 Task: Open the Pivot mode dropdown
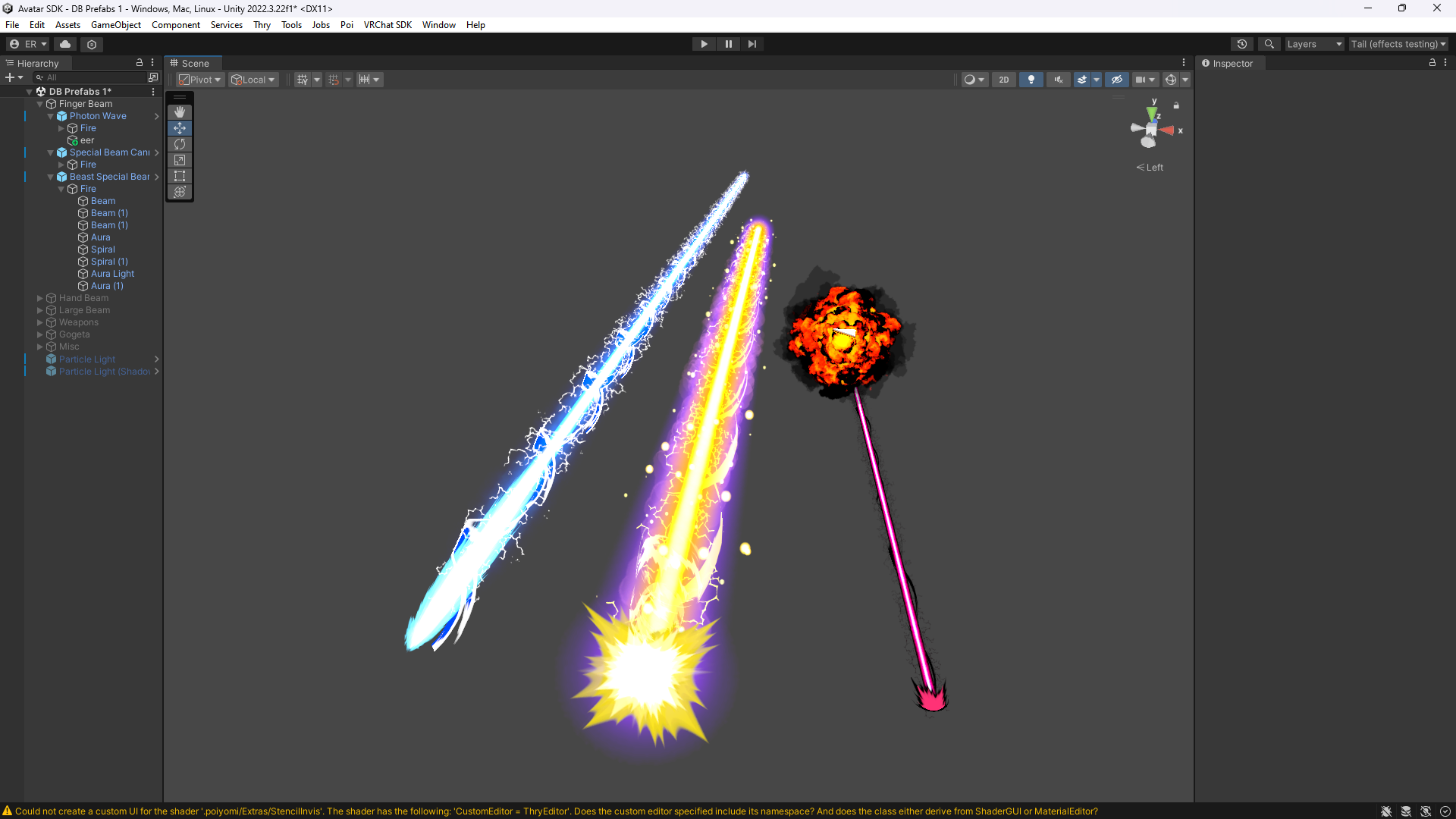[199, 79]
